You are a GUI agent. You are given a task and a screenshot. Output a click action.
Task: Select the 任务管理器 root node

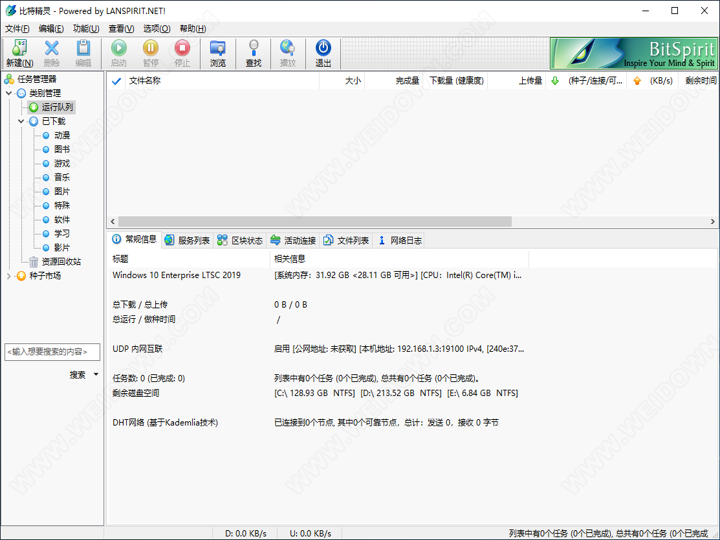(31, 79)
